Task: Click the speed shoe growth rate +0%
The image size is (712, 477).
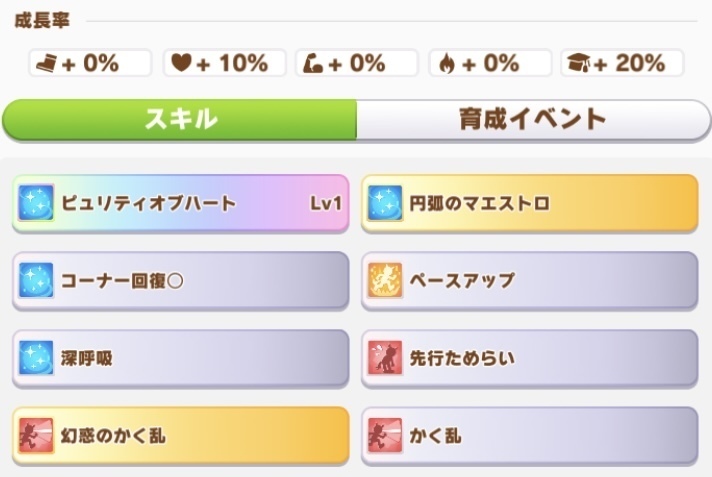Action: point(90,63)
